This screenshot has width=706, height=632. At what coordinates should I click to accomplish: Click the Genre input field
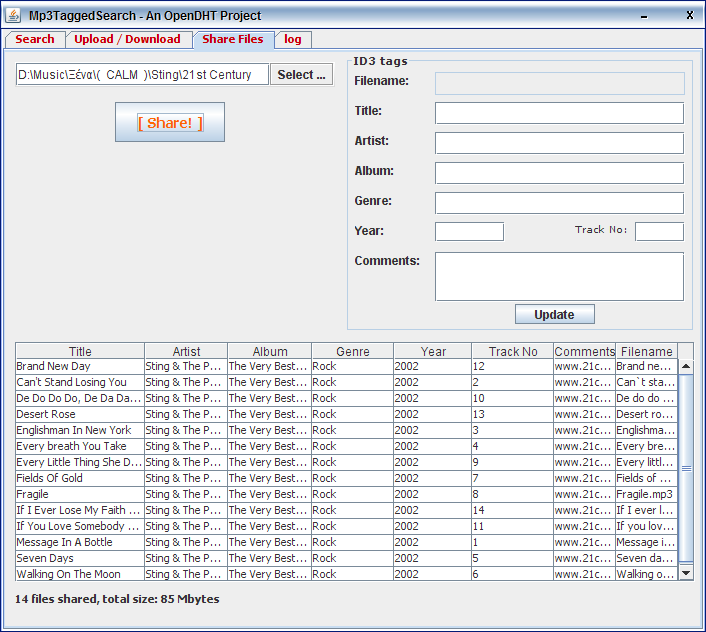coord(560,203)
